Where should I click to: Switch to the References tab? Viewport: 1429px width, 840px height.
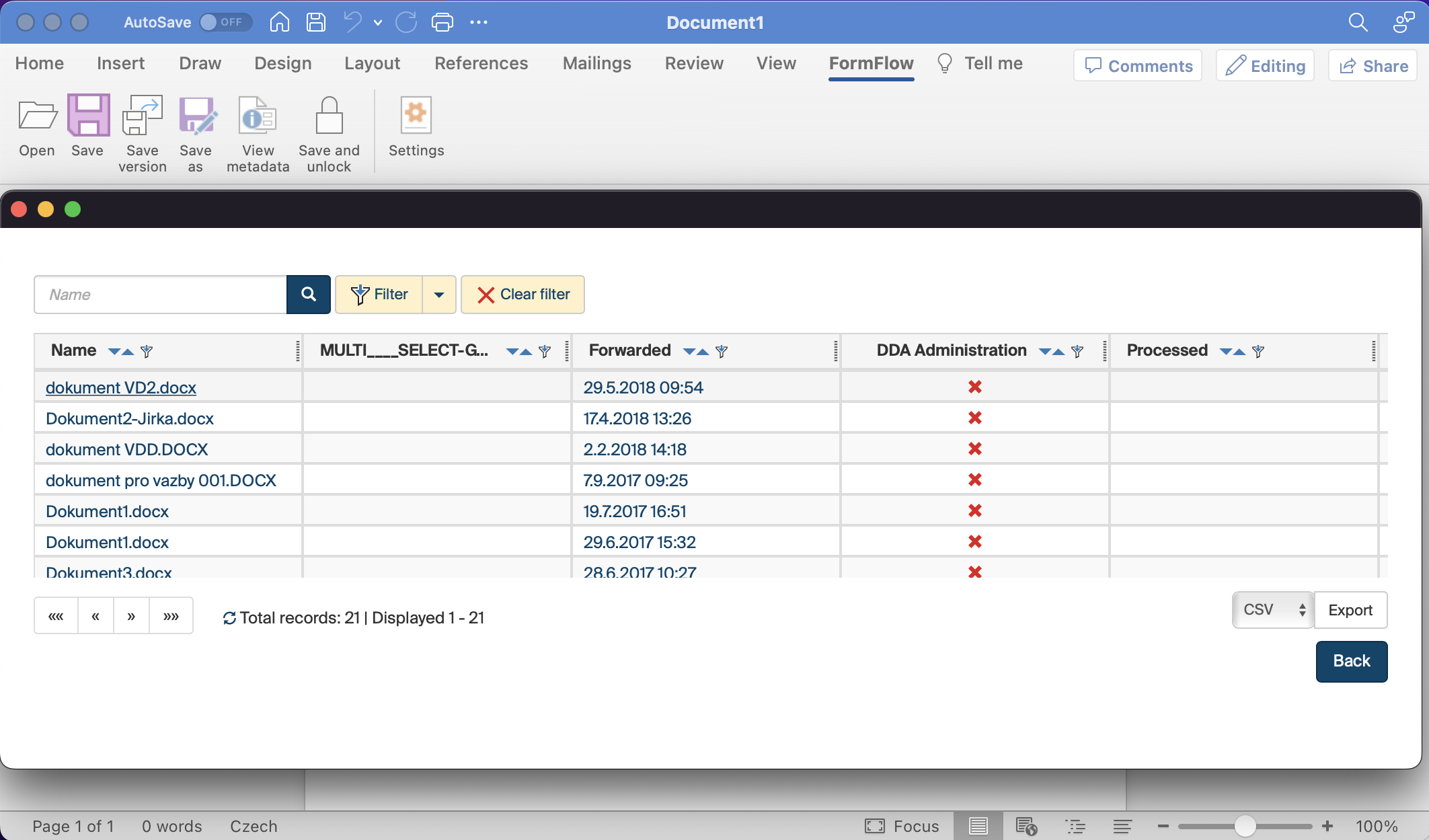481,63
